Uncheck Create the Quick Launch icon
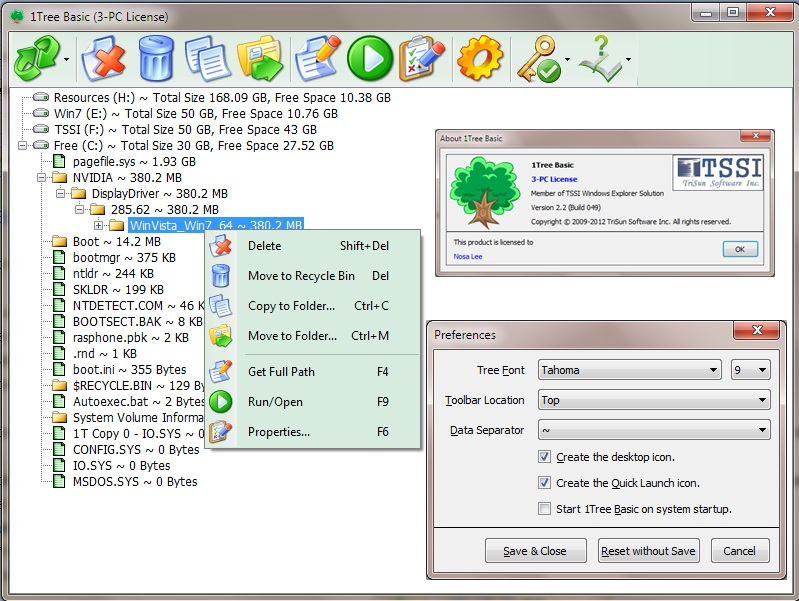Image resolution: width=799 pixels, height=601 pixels. pos(545,483)
